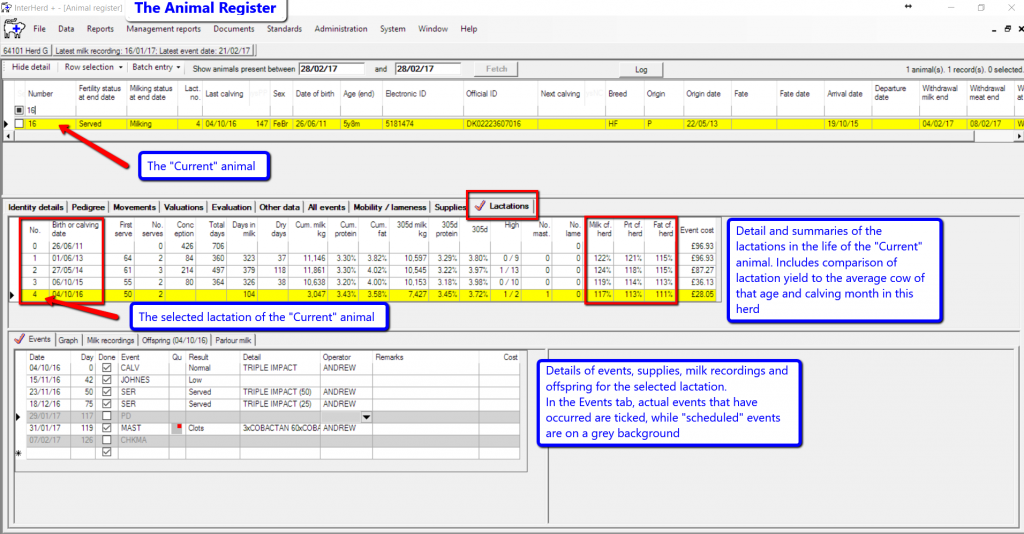Screen dimensions: 1024x534
Task: Toggle Done checkbox for CALV event
Action: tap(106, 368)
